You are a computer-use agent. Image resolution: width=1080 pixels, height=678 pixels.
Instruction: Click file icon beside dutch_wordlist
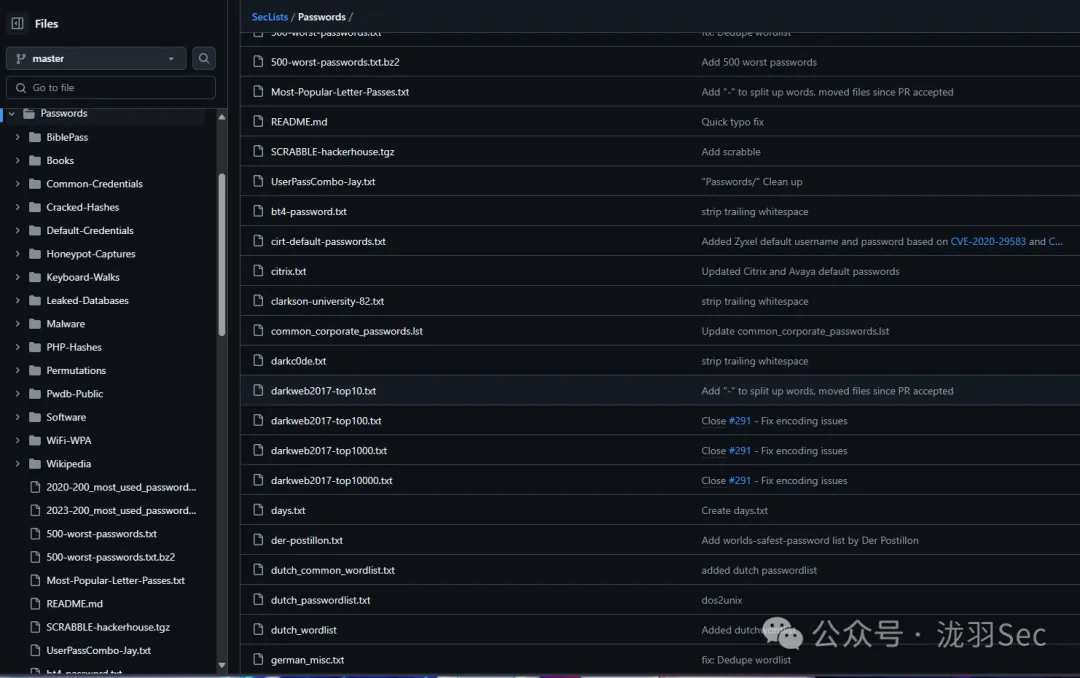click(258, 630)
